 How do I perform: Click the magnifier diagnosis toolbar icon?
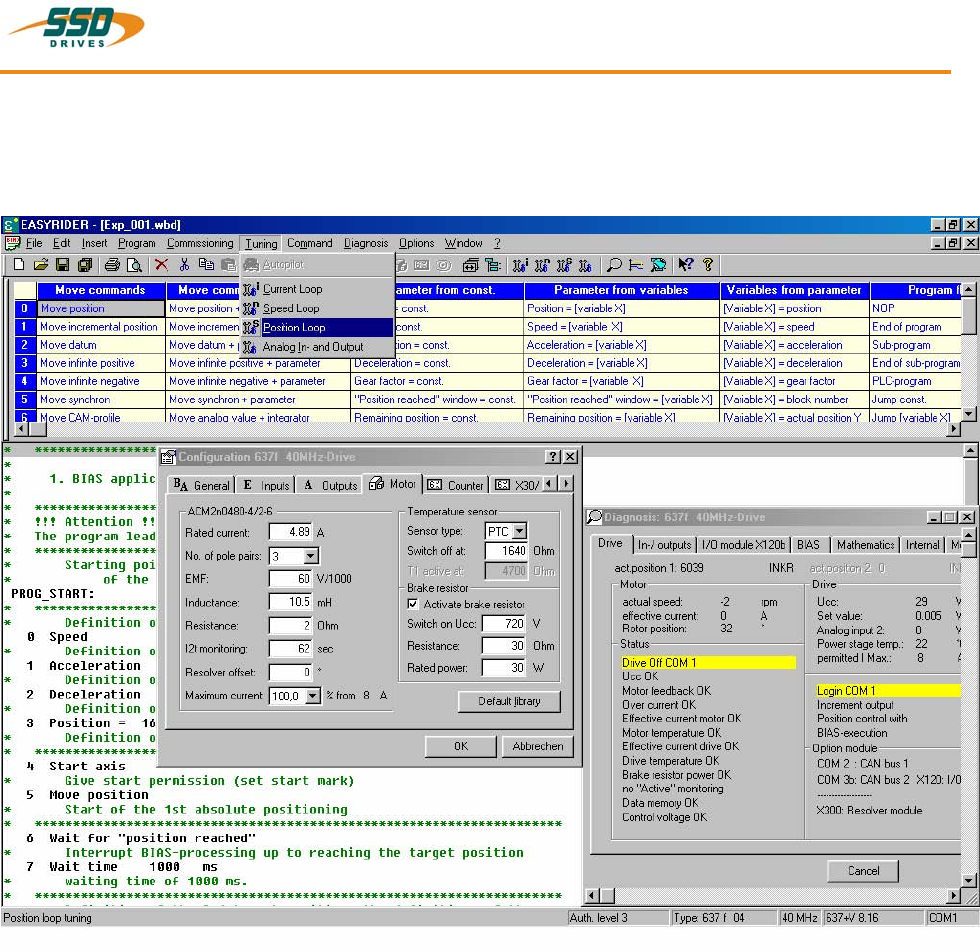[x=614, y=265]
